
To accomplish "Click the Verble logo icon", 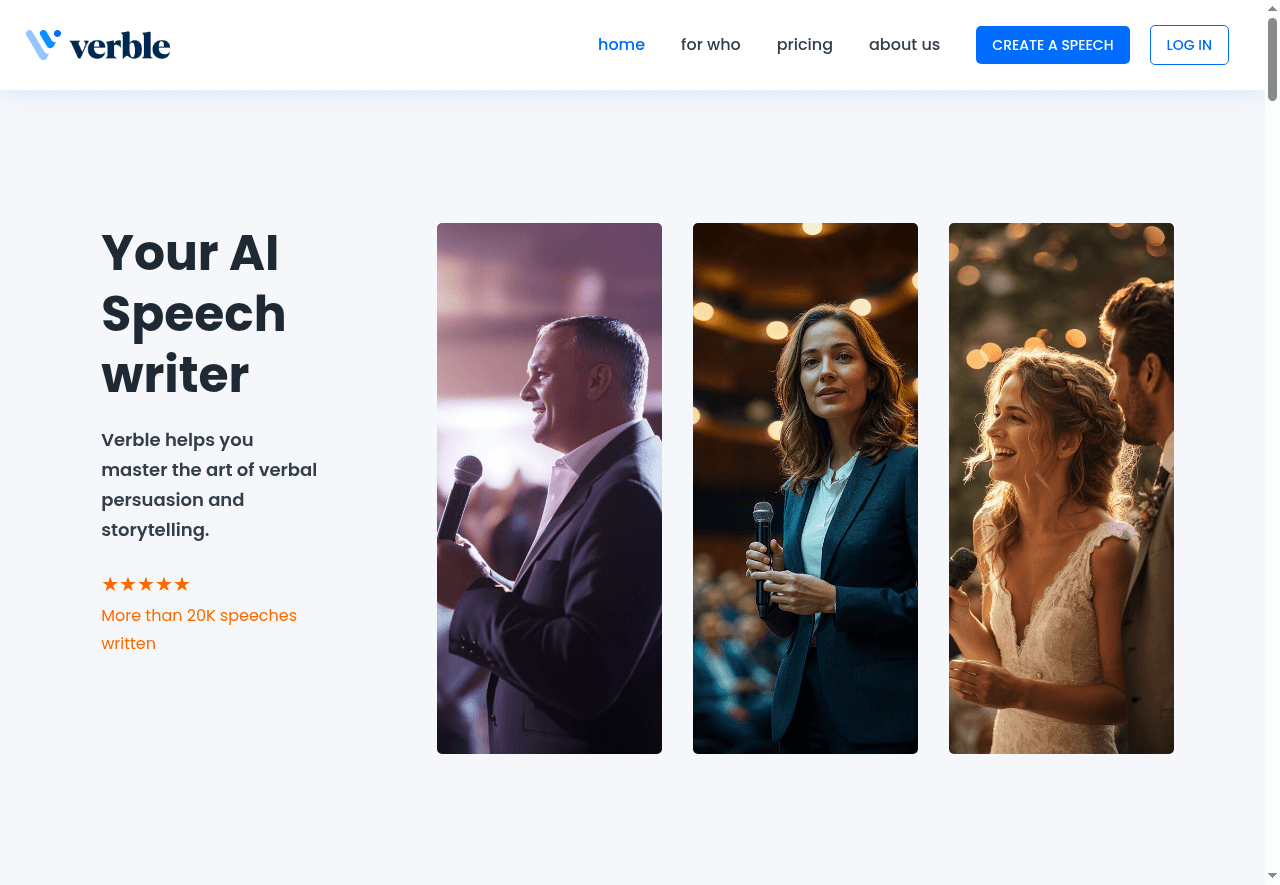I will [x=43, y=45].
